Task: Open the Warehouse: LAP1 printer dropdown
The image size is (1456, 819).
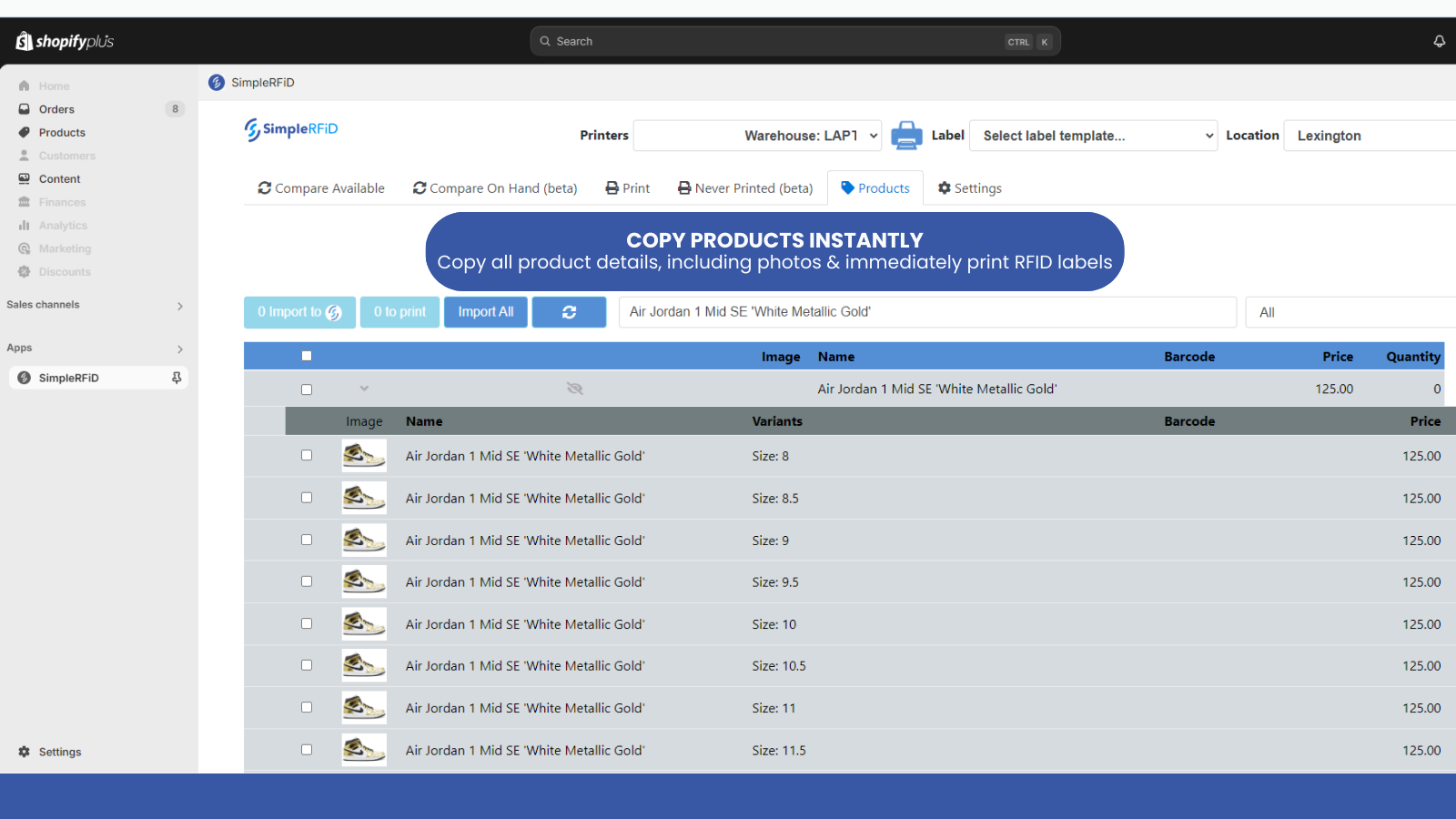Action: [757, 136]
